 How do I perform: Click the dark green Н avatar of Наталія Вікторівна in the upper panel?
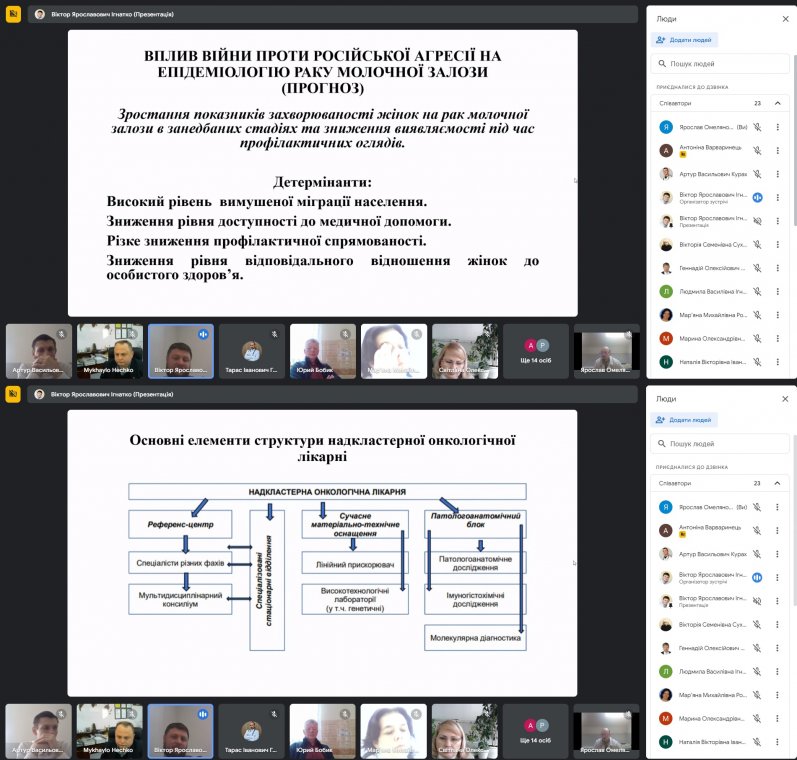(666, 362)
